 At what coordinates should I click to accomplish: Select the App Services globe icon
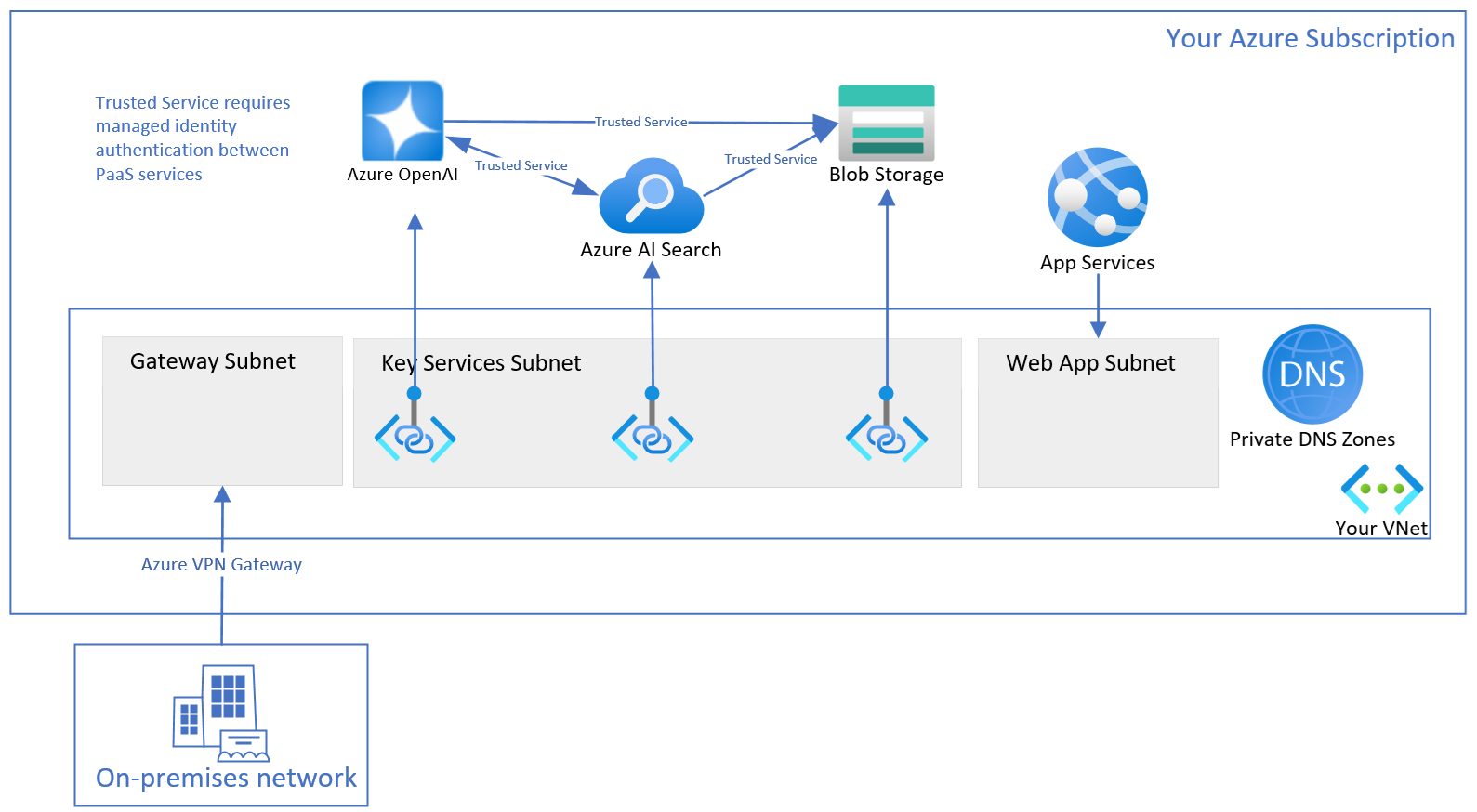1097,197
